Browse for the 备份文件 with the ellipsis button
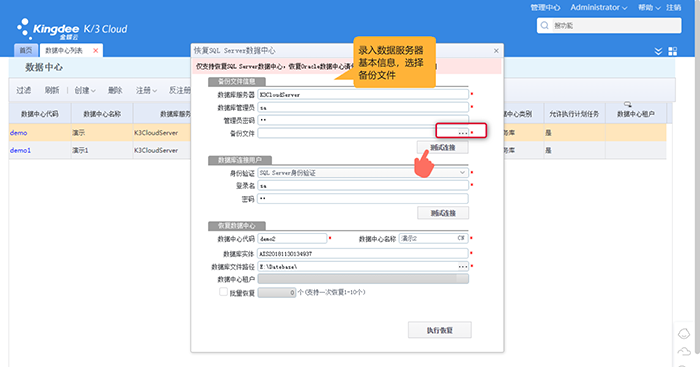This screenshot has width=700, height=367. tap(462, 133)
